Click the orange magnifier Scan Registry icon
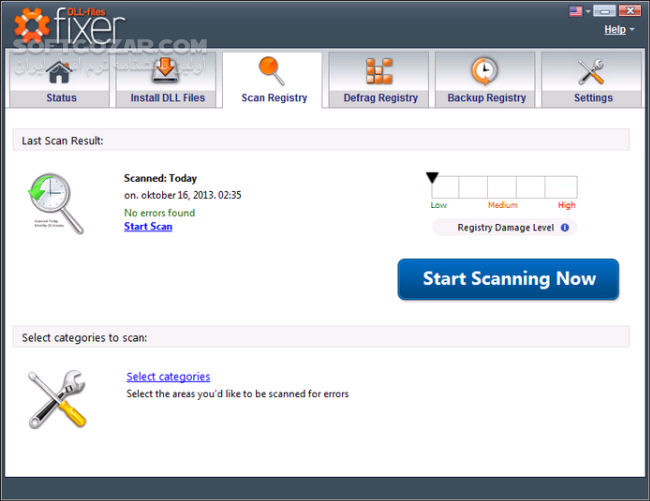 click(x=272, y=71)
